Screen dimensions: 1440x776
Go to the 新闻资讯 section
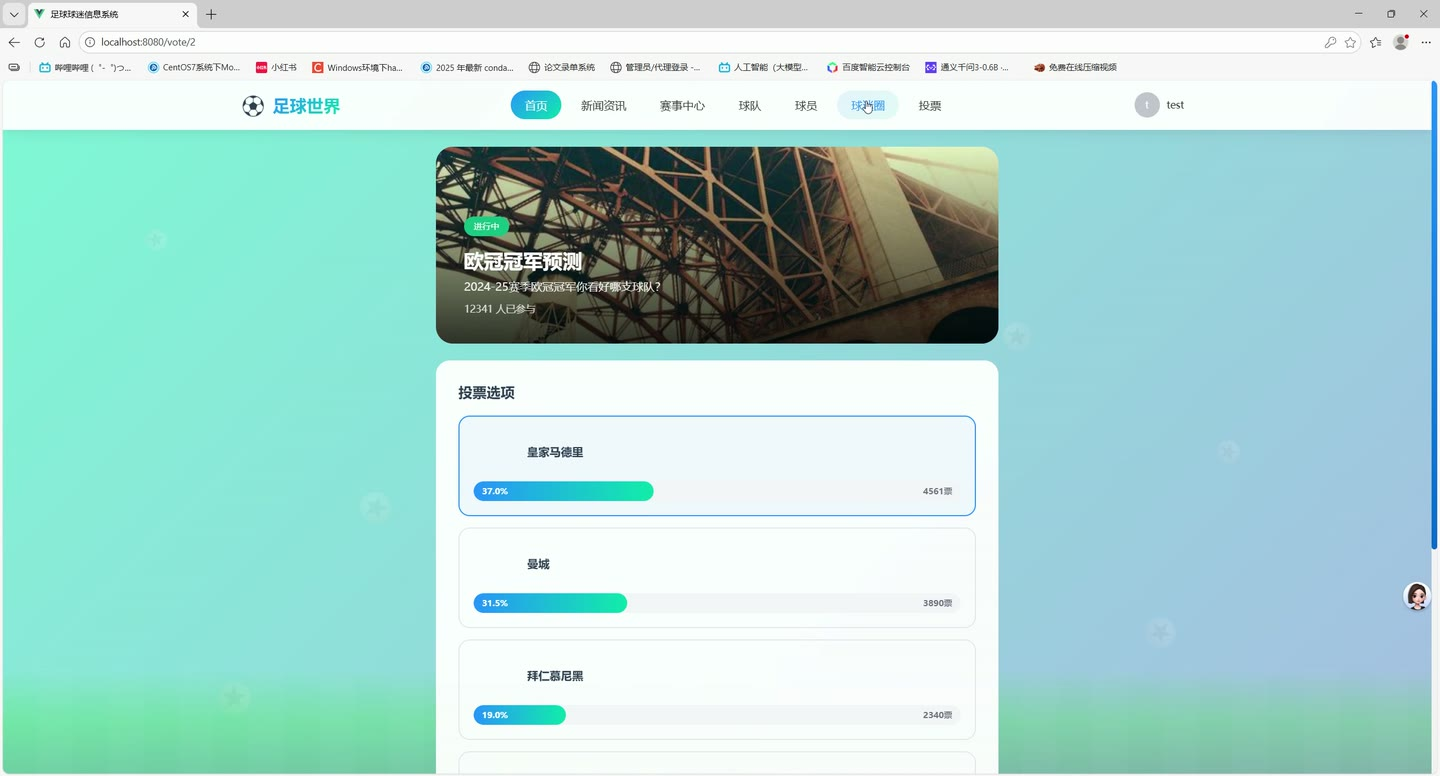604,105
